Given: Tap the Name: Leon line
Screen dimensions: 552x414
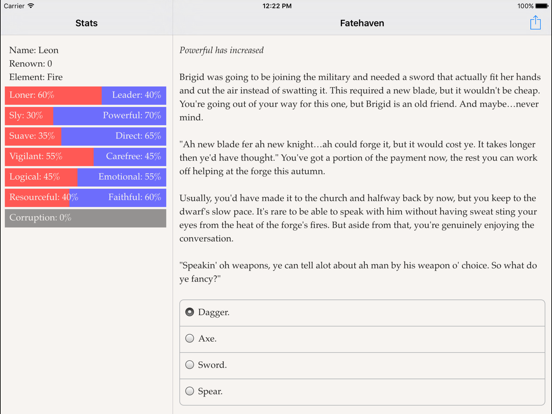Looking at the screenshot, I should click(x=34, y=50).
